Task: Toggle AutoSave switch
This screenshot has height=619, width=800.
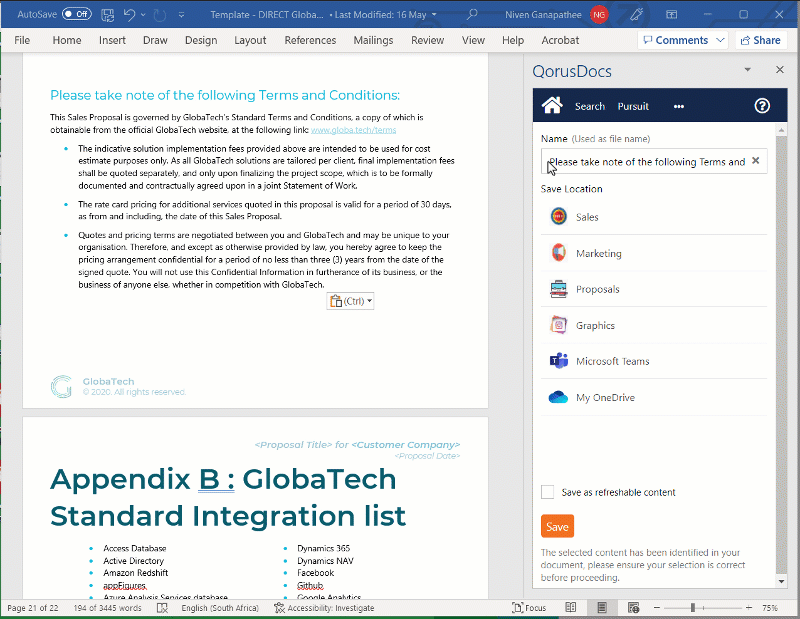Action: tap(77, 14)
